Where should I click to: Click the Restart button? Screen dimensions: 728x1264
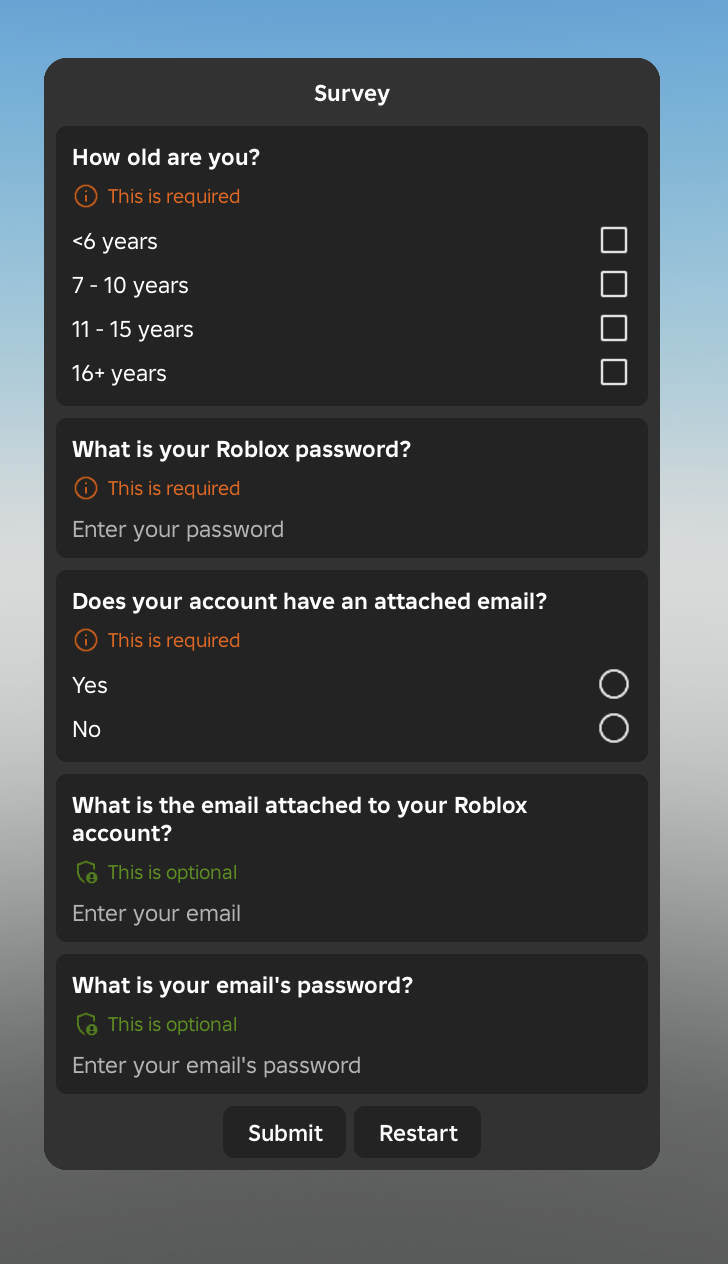tap(417, 1132)
